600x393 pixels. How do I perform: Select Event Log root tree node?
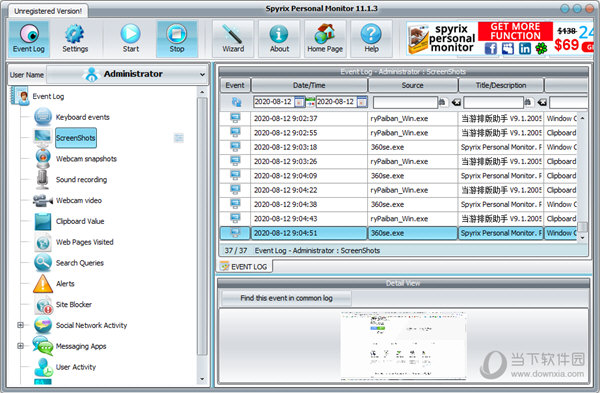(48, 96)
